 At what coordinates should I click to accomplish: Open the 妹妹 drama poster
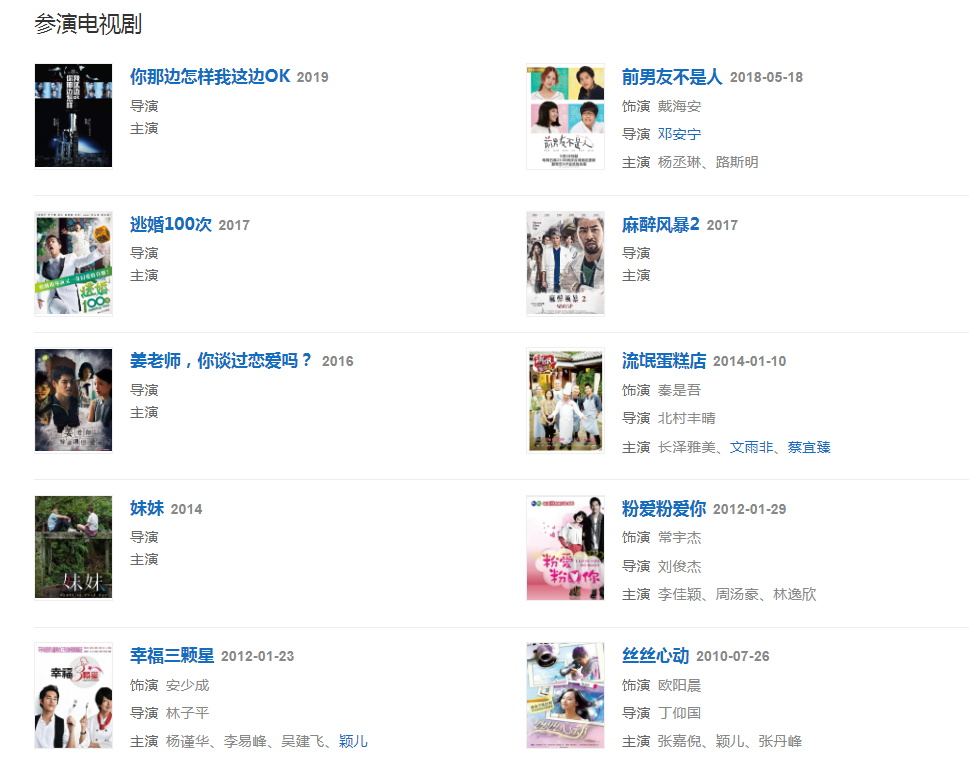pos(74,547)
